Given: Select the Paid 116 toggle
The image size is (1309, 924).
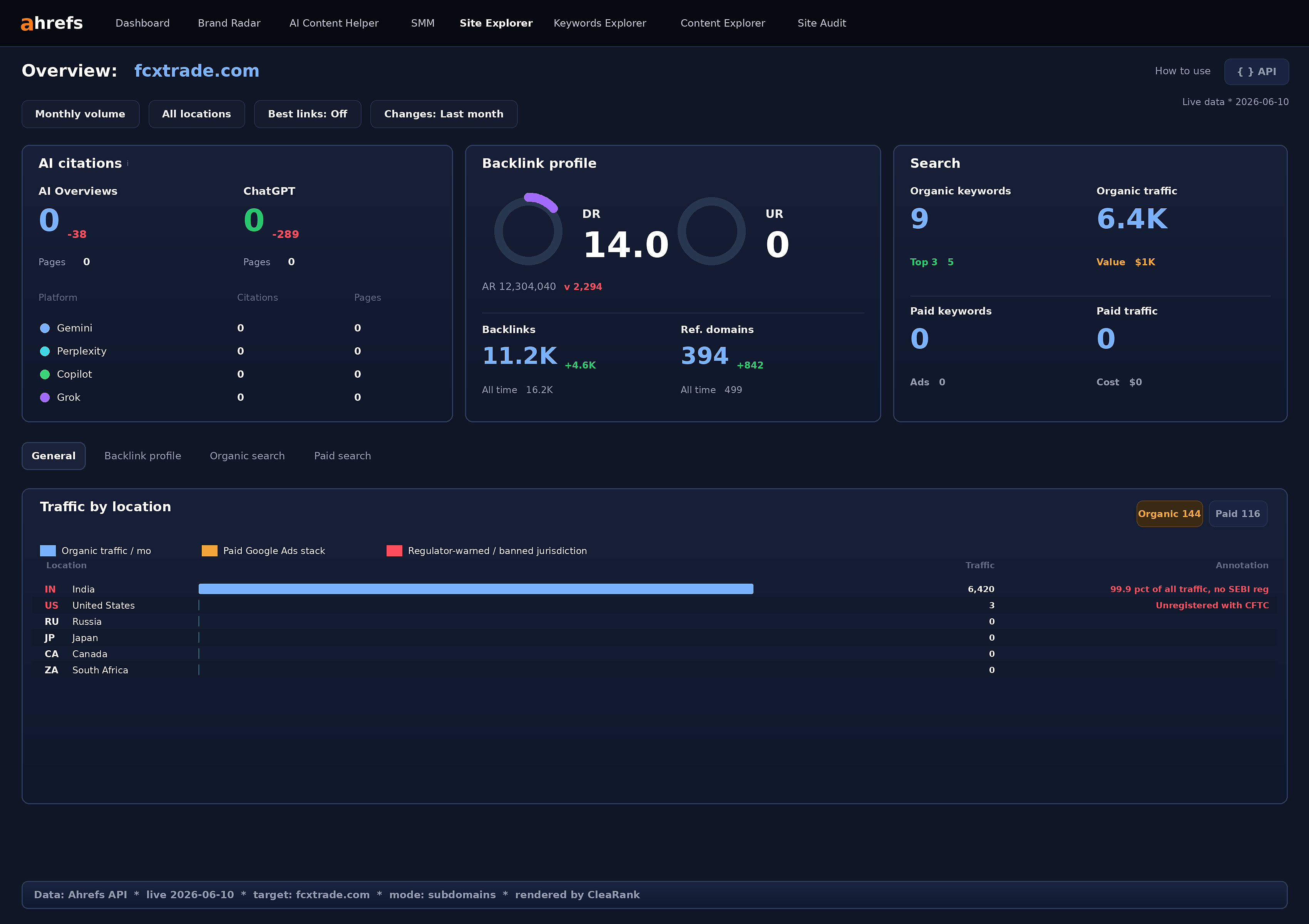Looking at the screenshot, I should click(x=1238, y=514).
